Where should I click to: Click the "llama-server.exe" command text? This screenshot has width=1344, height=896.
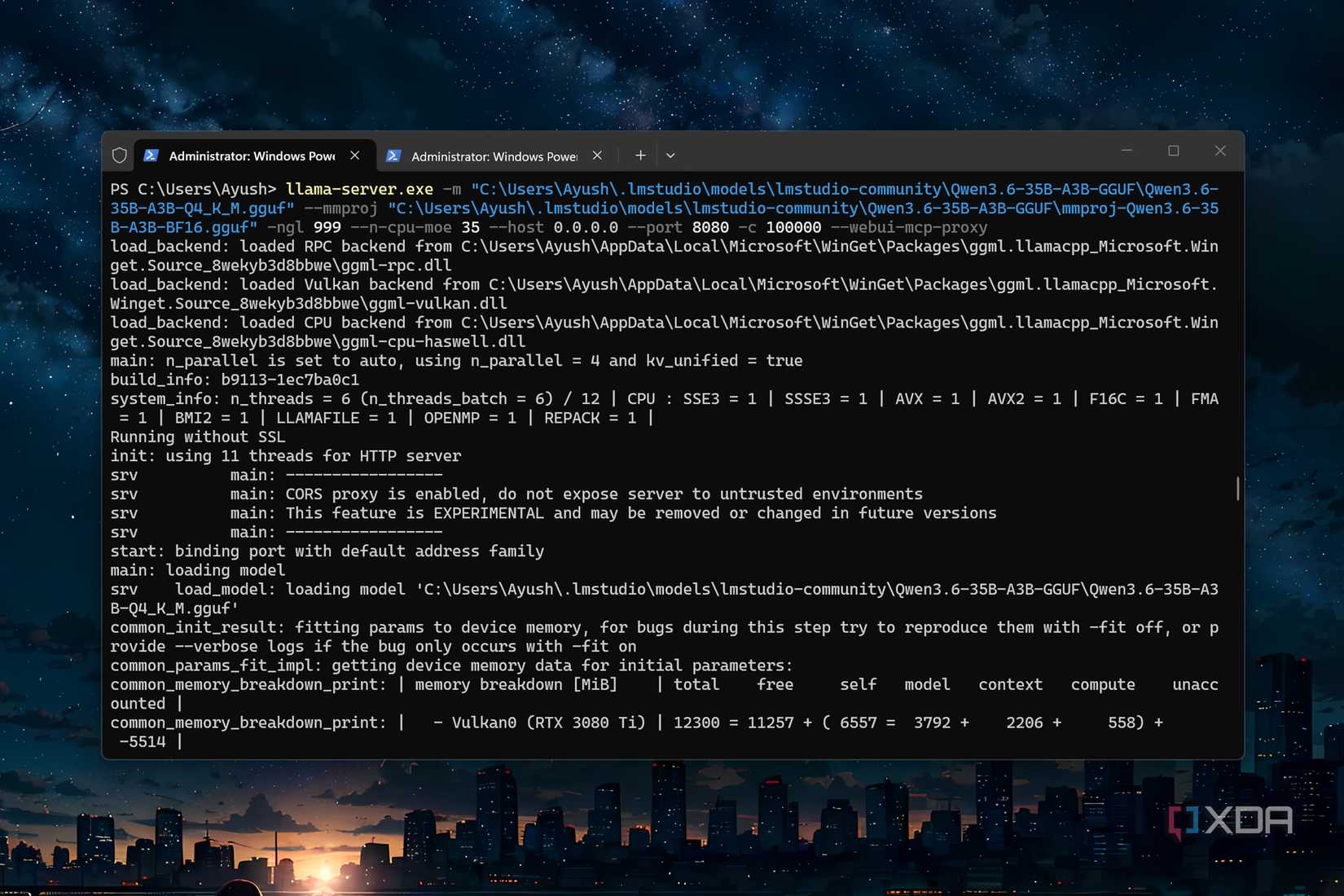point(359,189)
